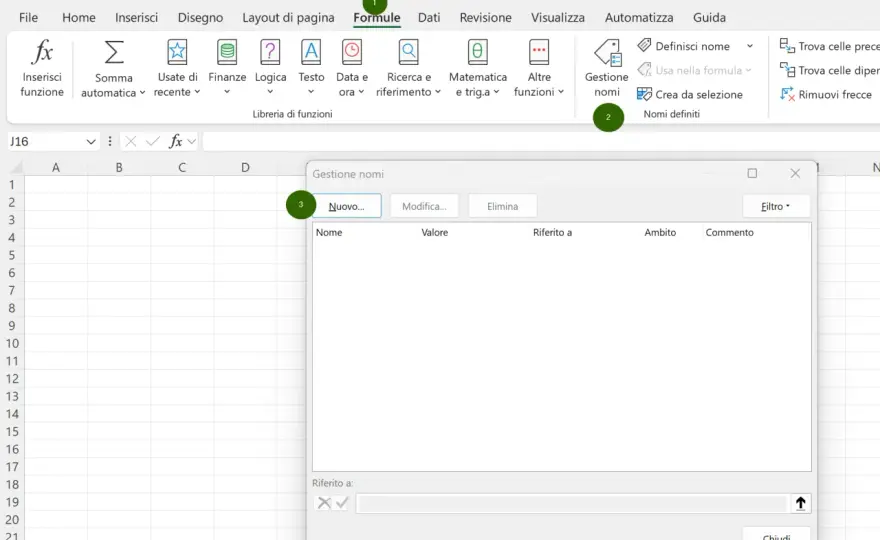Switch to the Inserisci tab
This screenshot has height=540, width=880.
(x=136, y=17)
